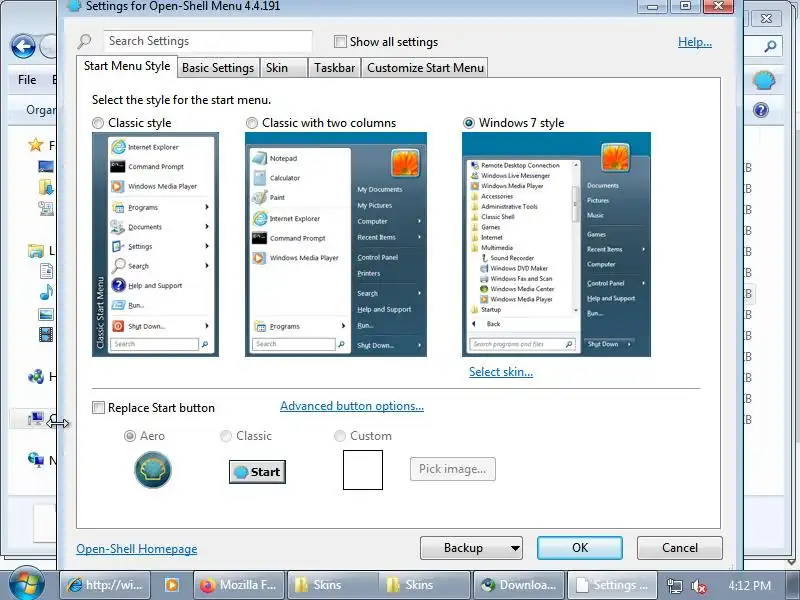The image size is (800, 600).
Task: Click the Cancel button
Action: (680, 548)
